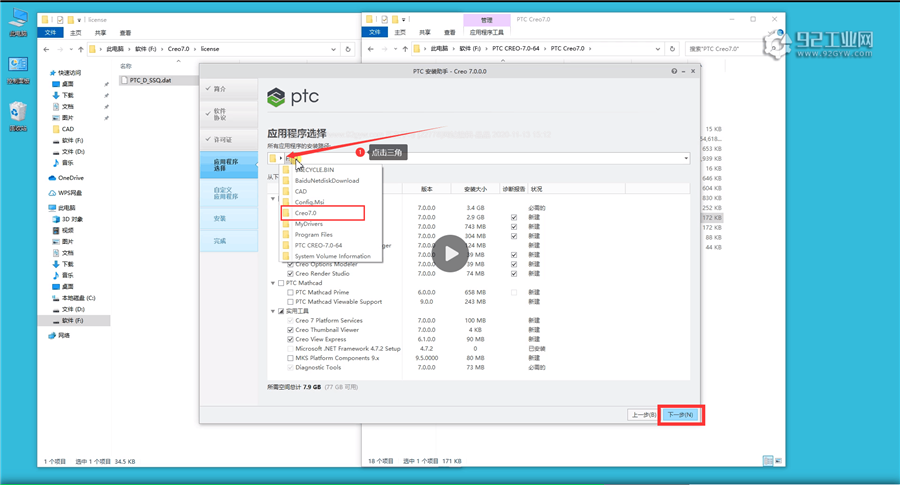Select 网络 in navigation pane
This screenshot has height=485, width=900.
[x=63, y=336]
